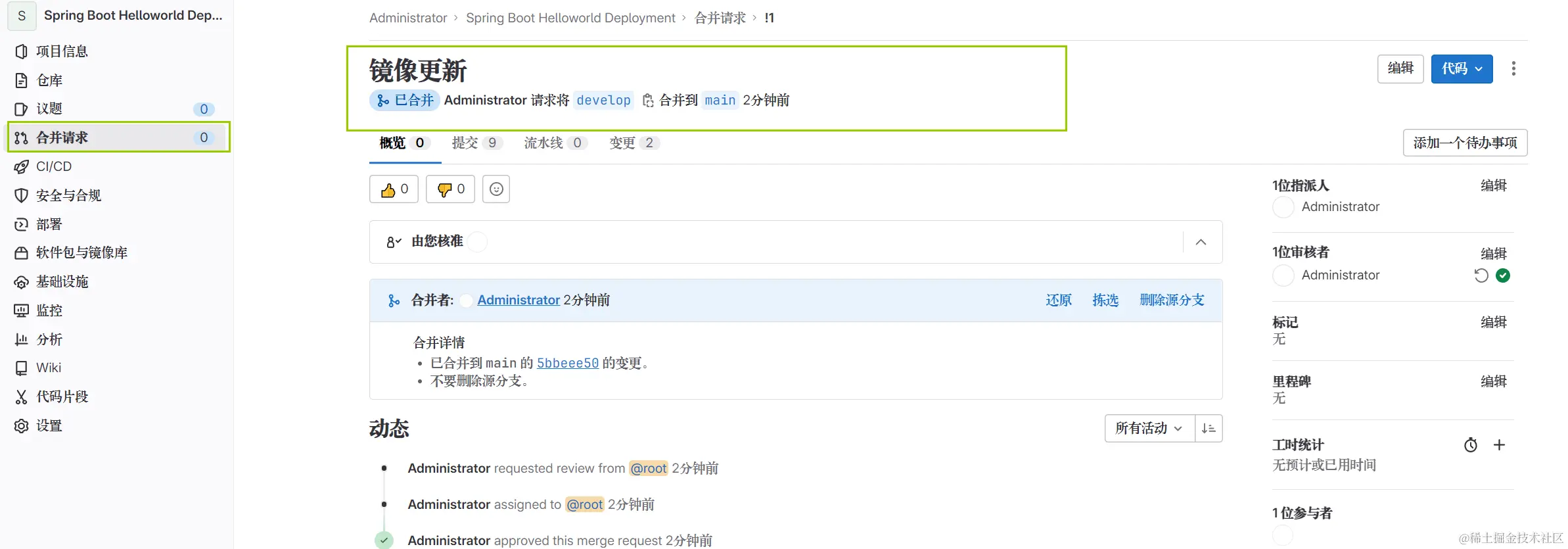
Task: Open 监控 monitor section
Action: 49,310
